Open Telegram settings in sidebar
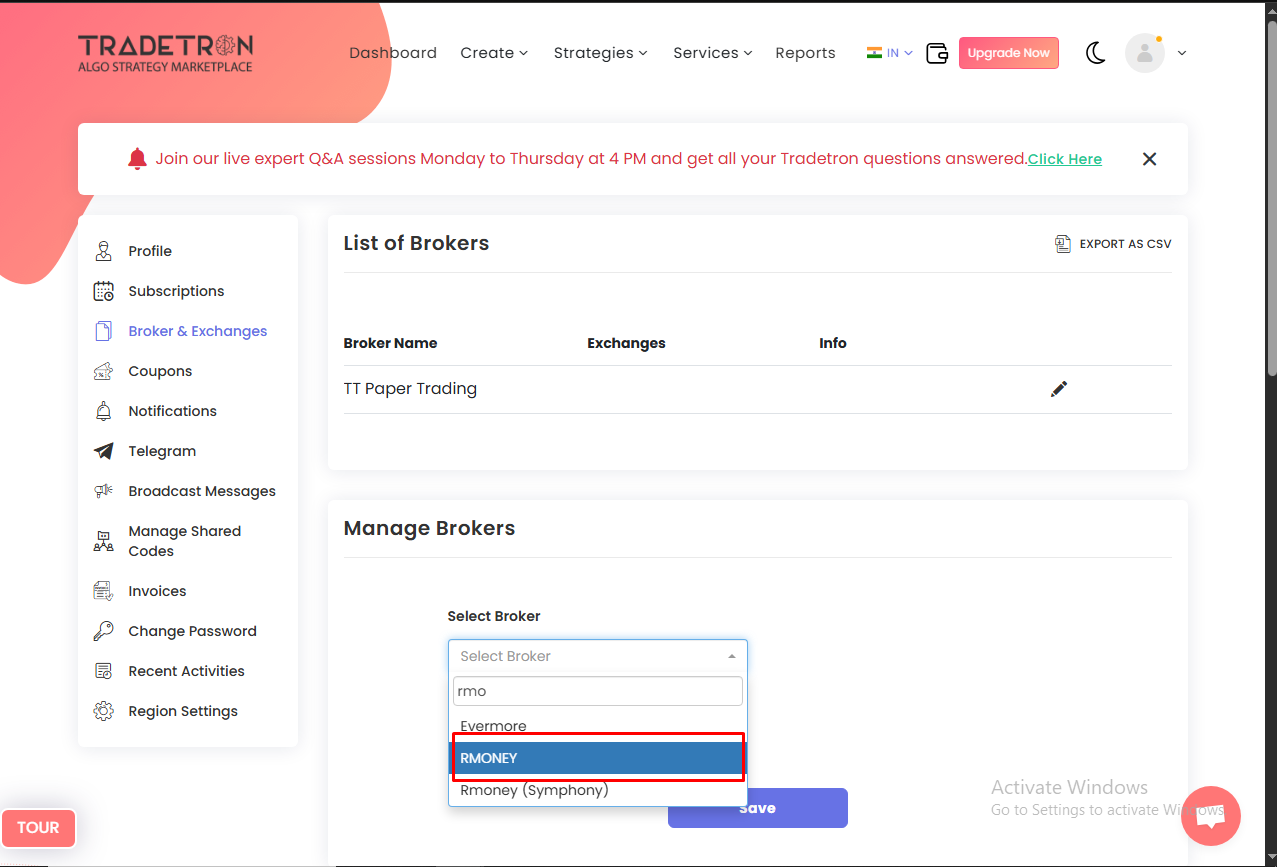Image resolution: width=1277 pixels, height=867 pixels. click(161, 451)
